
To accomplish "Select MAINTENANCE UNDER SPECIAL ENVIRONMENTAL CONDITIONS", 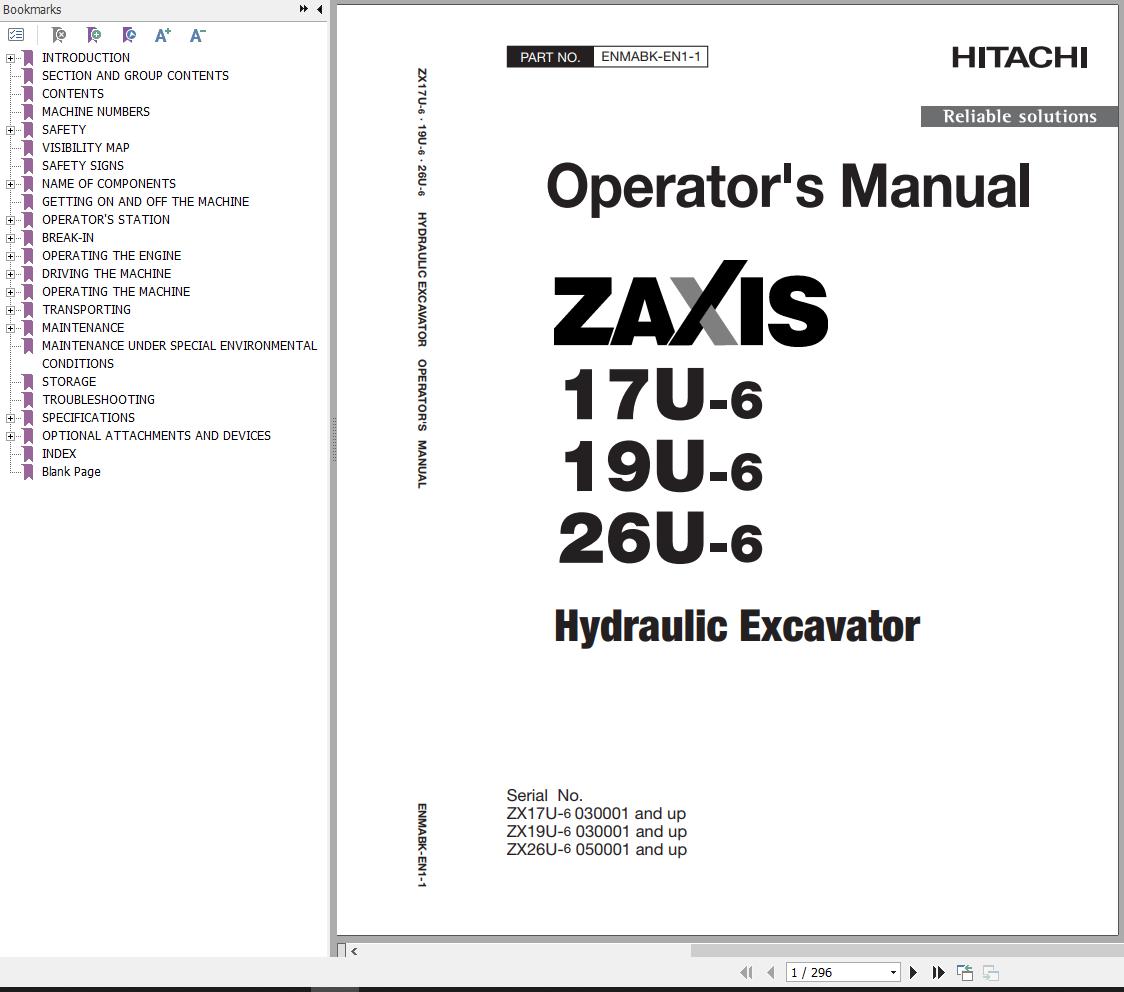I will click(179, 354).
